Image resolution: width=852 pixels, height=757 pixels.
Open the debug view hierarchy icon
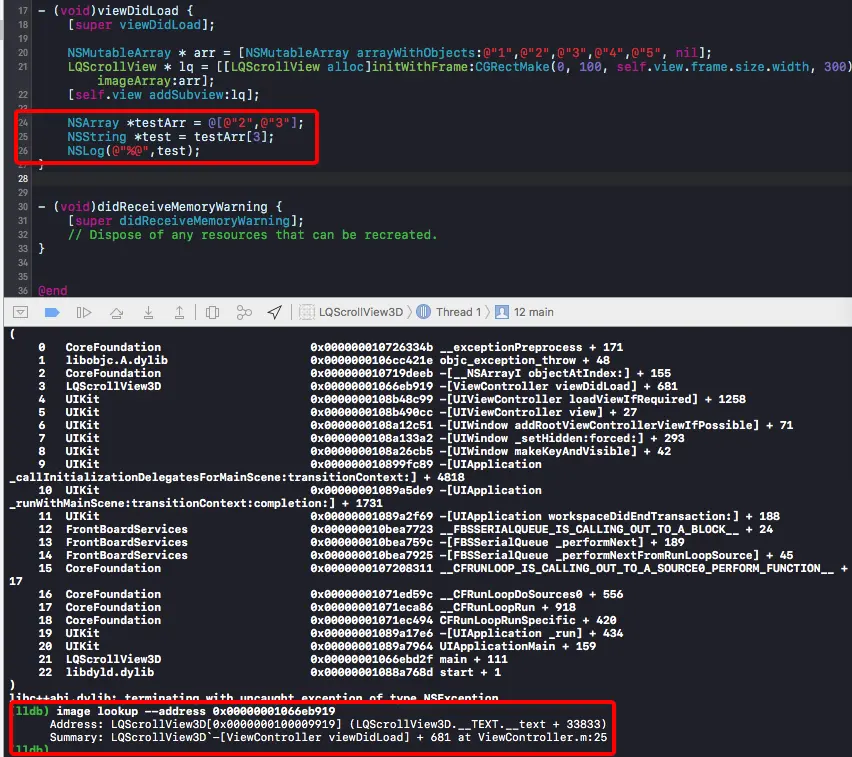[212, 312]
